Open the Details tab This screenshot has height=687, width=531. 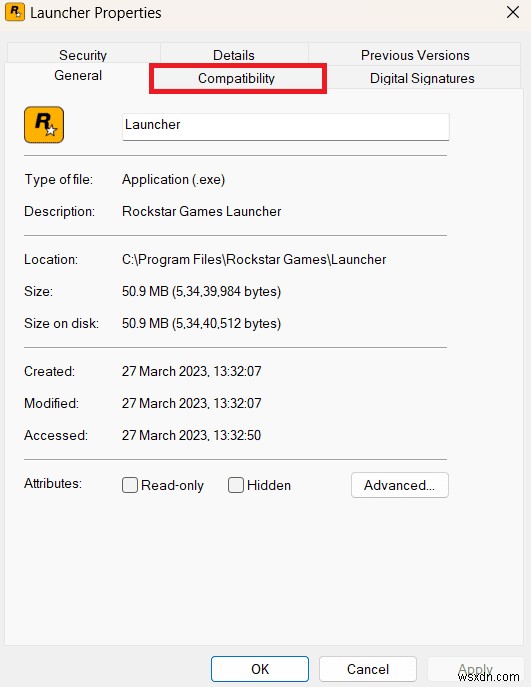(234, 55)
